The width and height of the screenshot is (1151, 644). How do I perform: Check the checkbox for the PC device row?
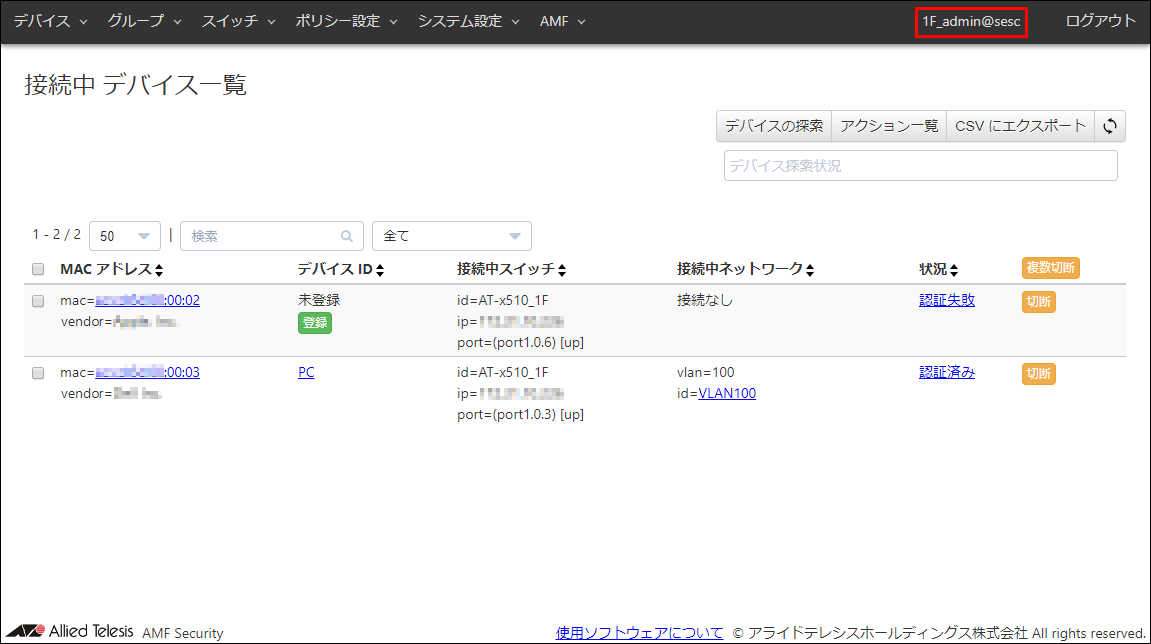(37, 372)
